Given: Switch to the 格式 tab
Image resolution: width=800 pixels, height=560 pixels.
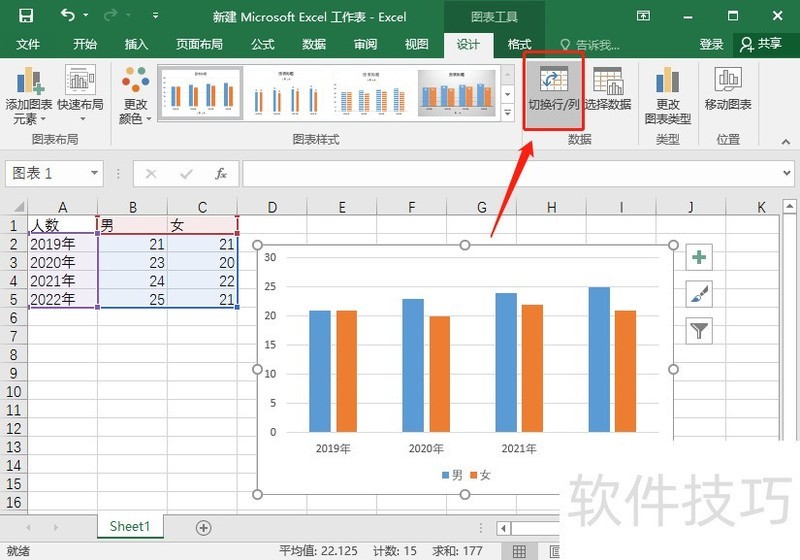Looking at the screenshot, I should 519,44.
